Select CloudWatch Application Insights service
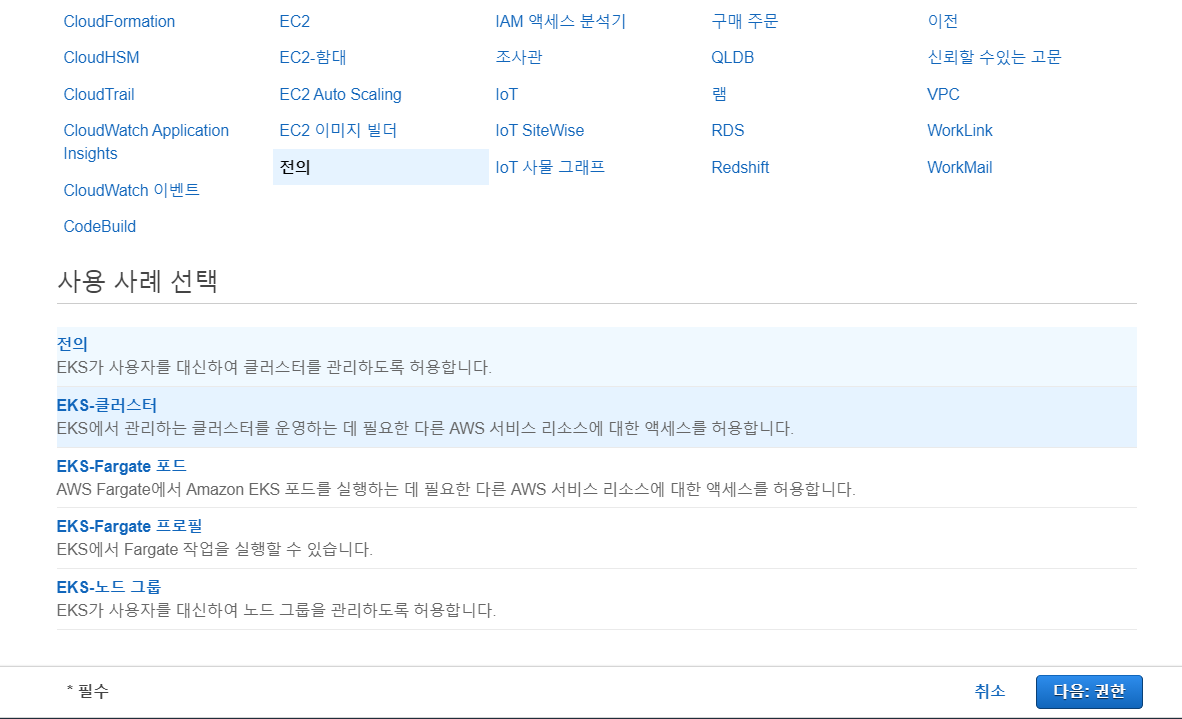Screen dimensions: 1182x719 point(146,142)
